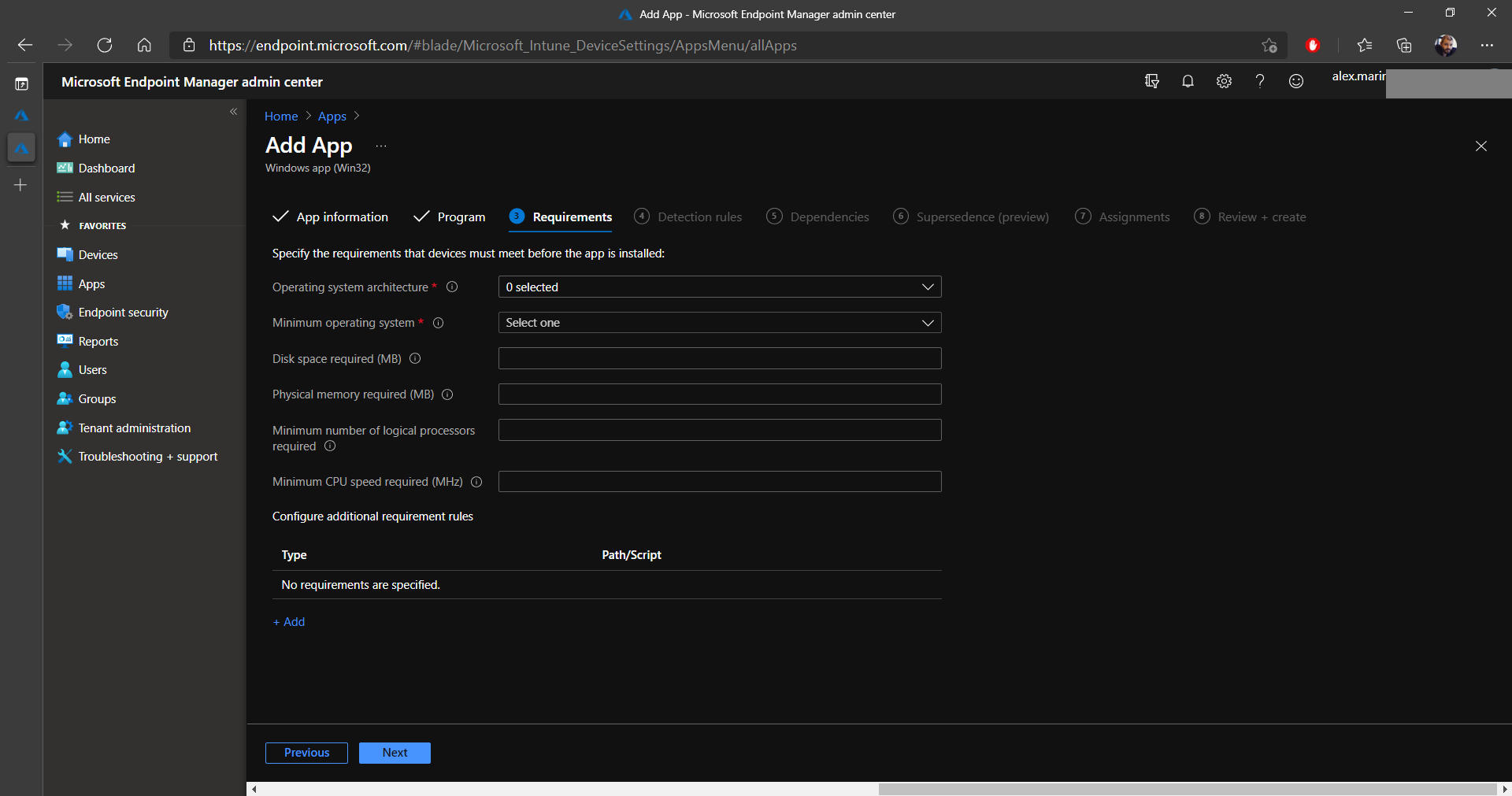Click the directory and subscription filter icon
1512x796 pixels.
point(1151,81)
